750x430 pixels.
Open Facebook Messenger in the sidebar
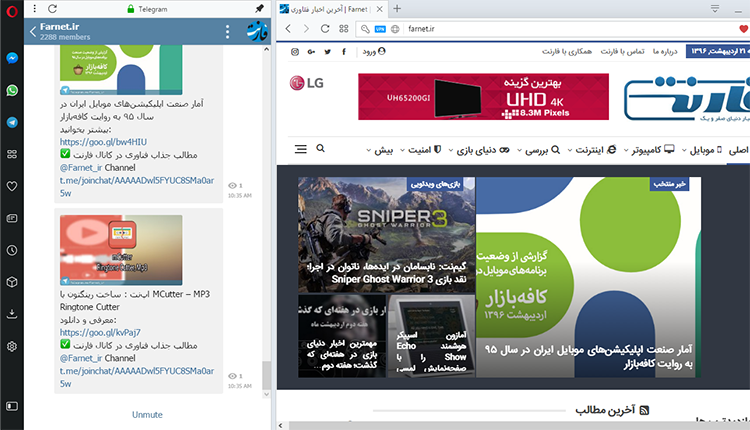click(x=12, y=58)
